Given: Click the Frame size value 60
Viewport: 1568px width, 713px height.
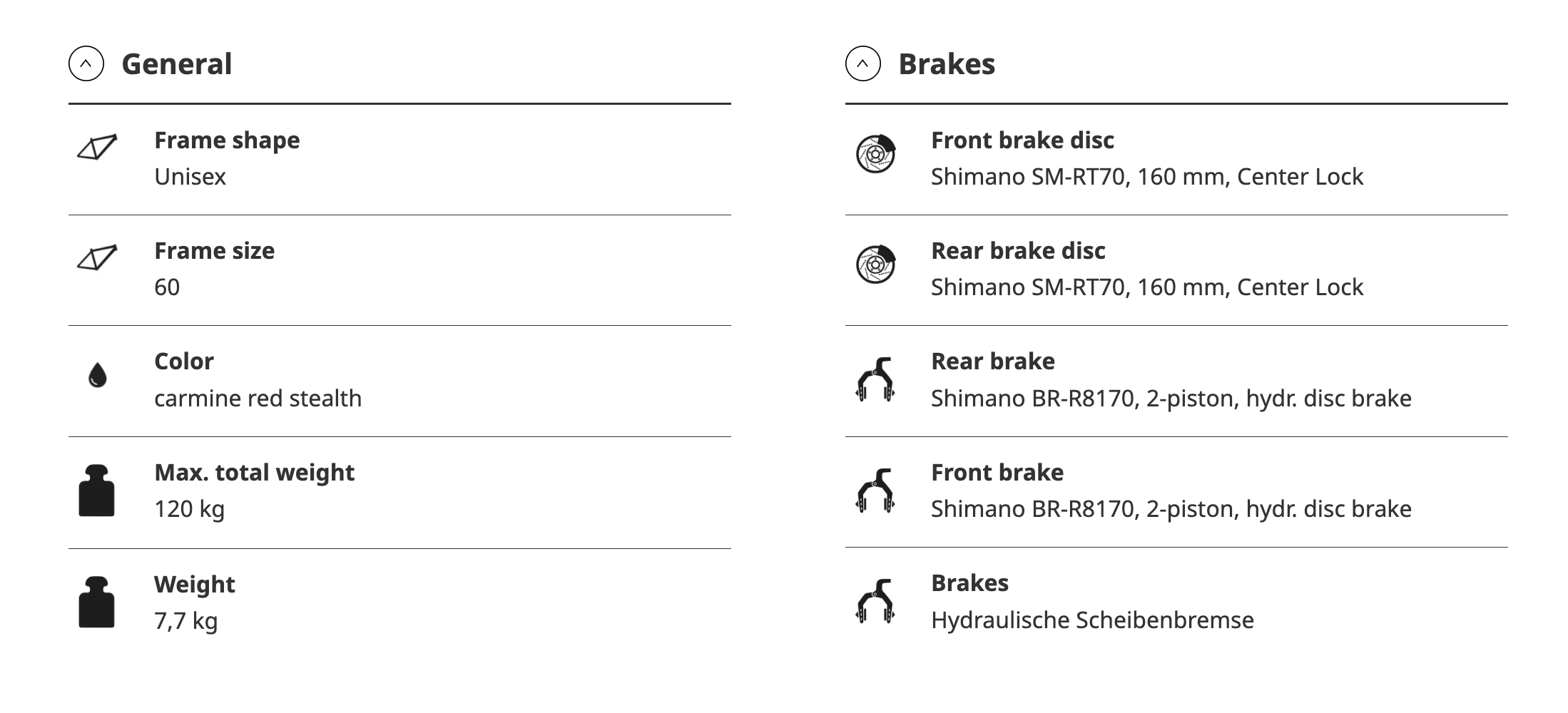Looking at the screenshot, I should coord(167,287).
